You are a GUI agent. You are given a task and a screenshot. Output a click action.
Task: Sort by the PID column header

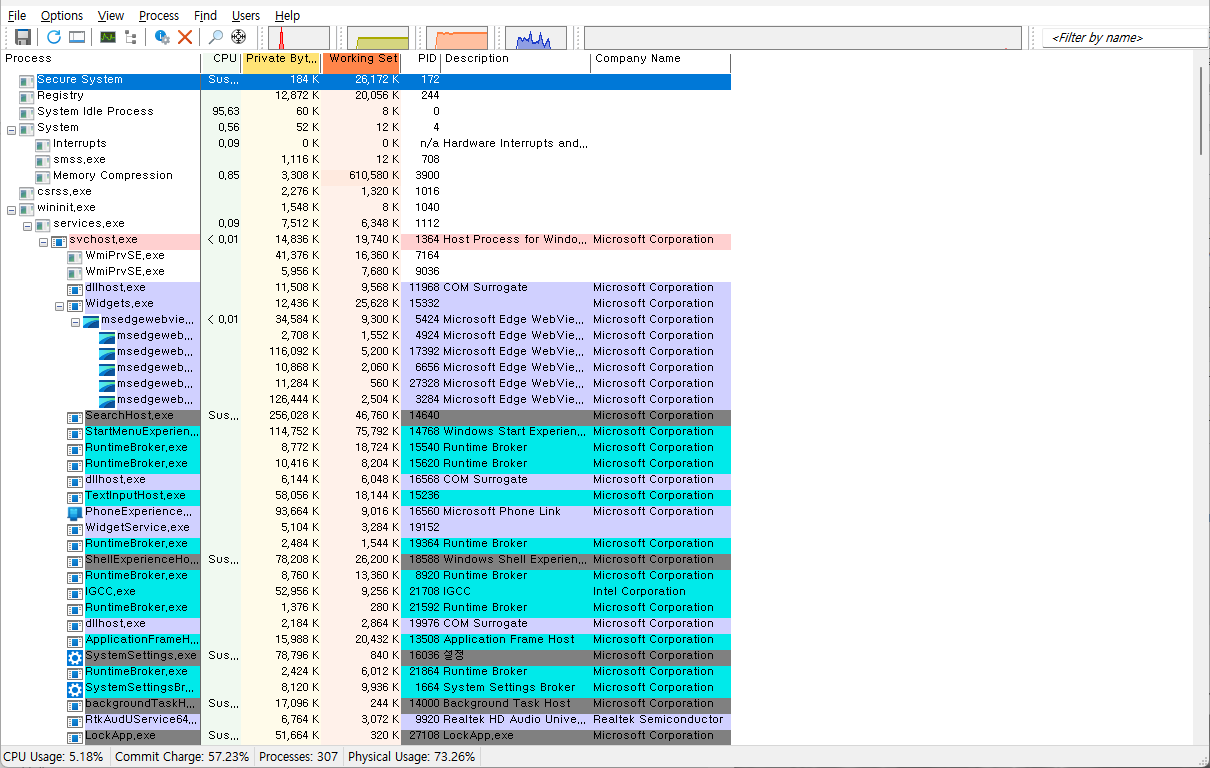pos(421,60)
